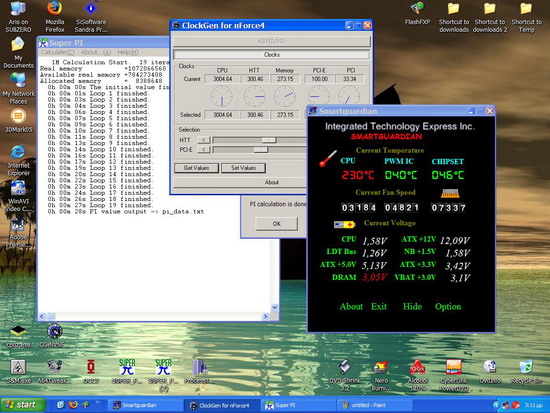This screenshot has height=413, width=550.
Task: Open Option in Smartguardian
Action: [x=448, y=306]
